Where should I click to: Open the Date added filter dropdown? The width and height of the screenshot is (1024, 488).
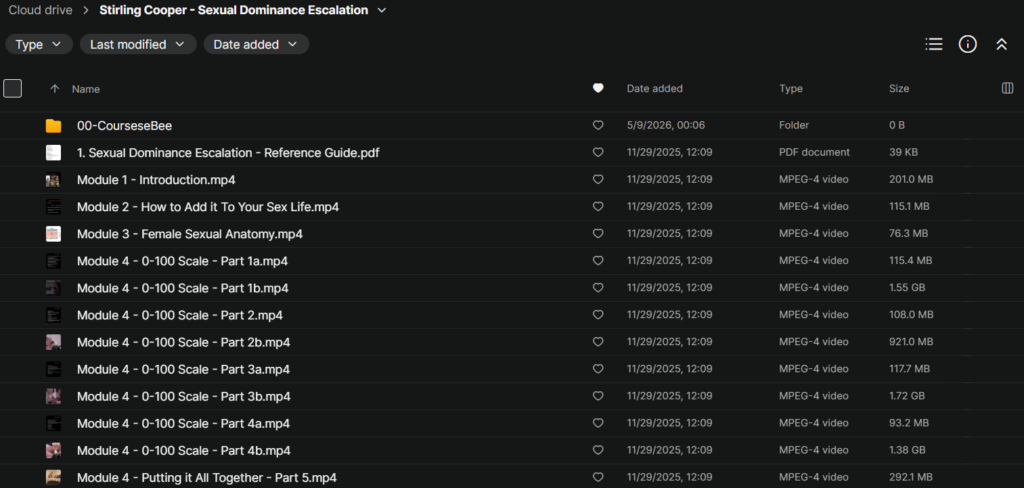coord(256,44)
